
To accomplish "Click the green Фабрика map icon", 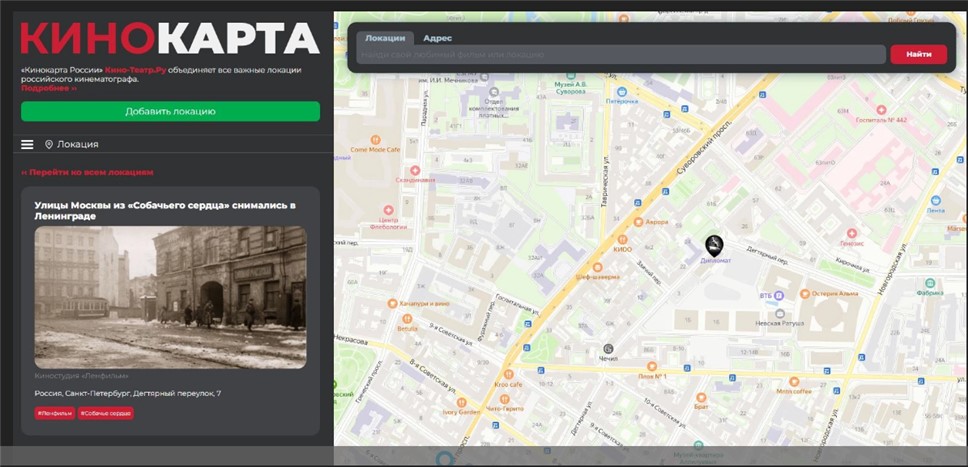I will pyautogui.click(x=931, y=284).
